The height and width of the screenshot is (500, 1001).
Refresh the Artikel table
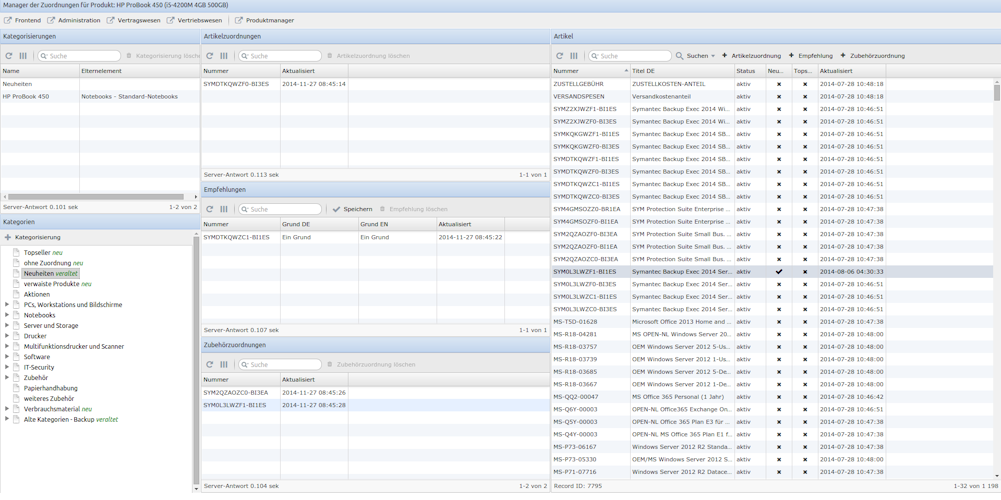click(x=560, y=56)
